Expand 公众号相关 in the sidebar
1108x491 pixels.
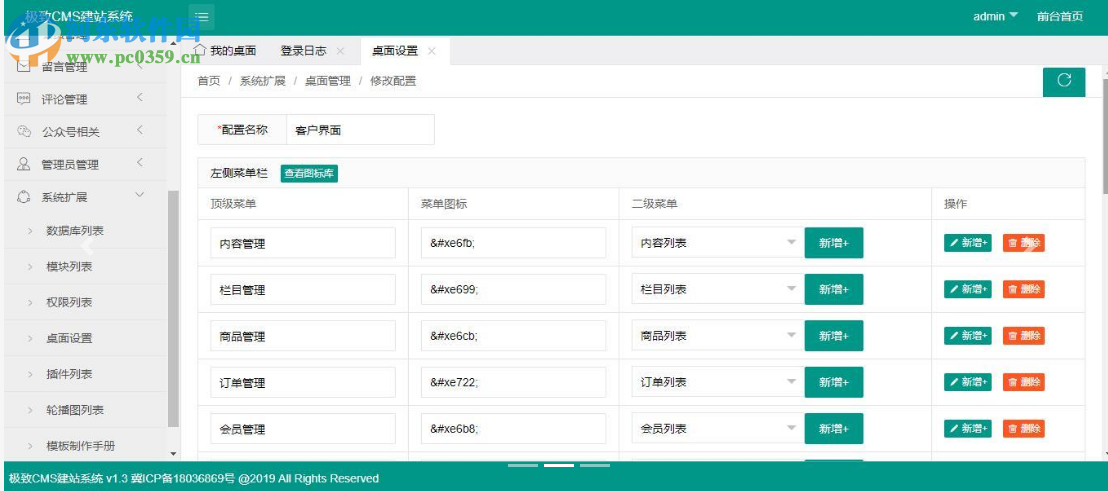click(86, 132)
